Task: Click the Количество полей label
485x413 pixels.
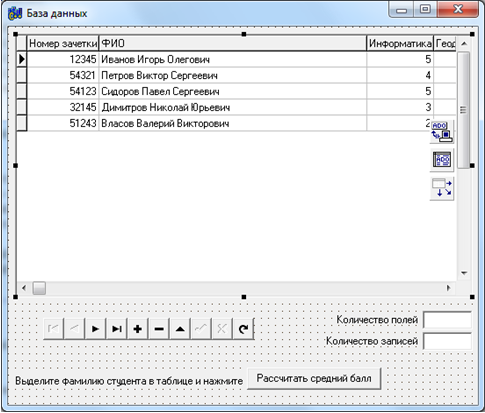Action: (x=377, y=320)
